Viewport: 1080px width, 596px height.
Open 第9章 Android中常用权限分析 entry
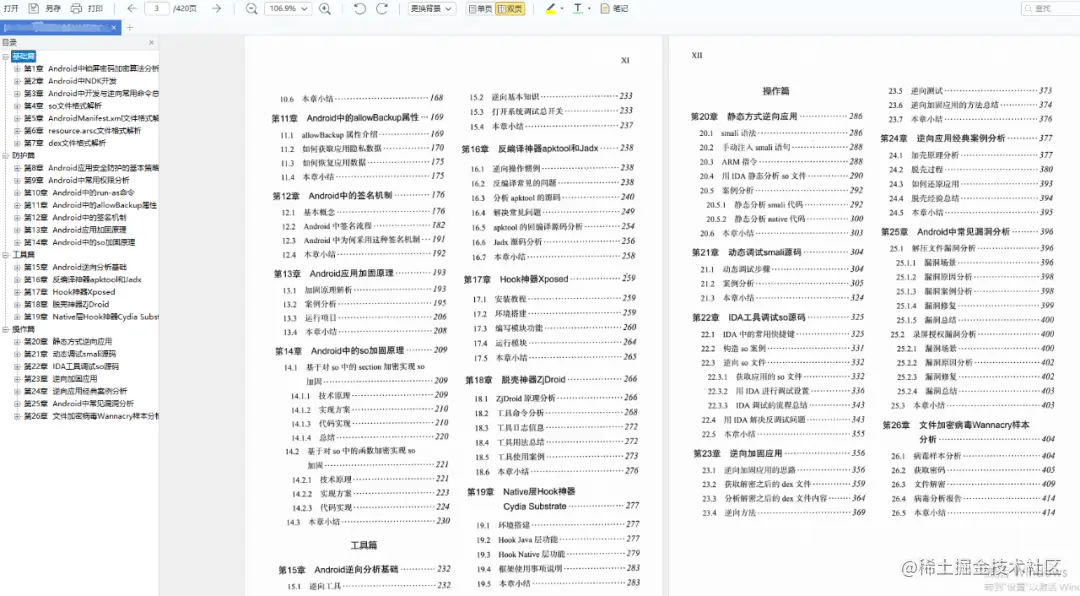click(x=76, y=181)
